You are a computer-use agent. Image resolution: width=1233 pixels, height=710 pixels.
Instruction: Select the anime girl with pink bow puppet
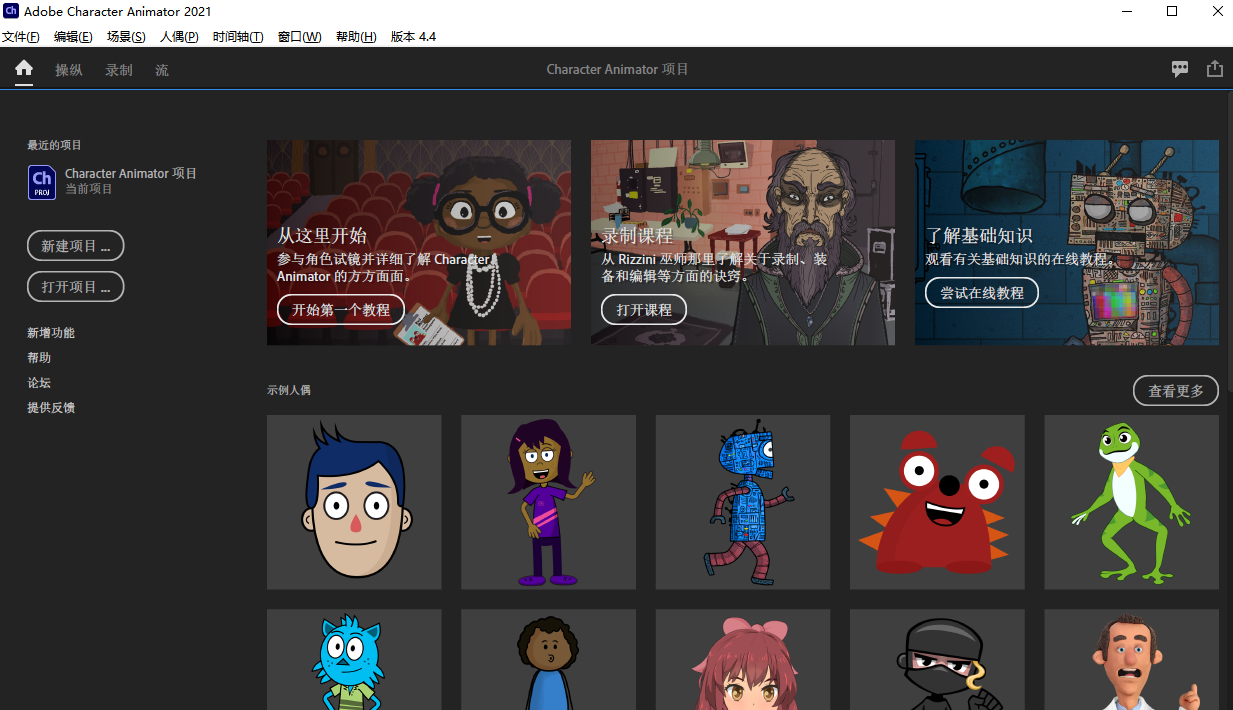(743, 659)
